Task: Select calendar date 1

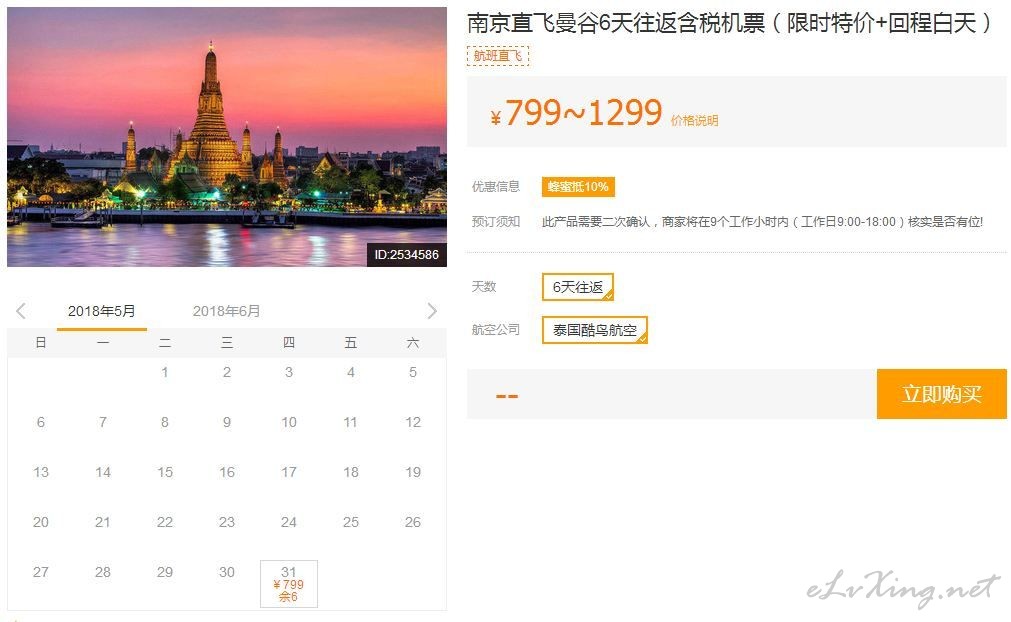Action: tap(165, 372)
